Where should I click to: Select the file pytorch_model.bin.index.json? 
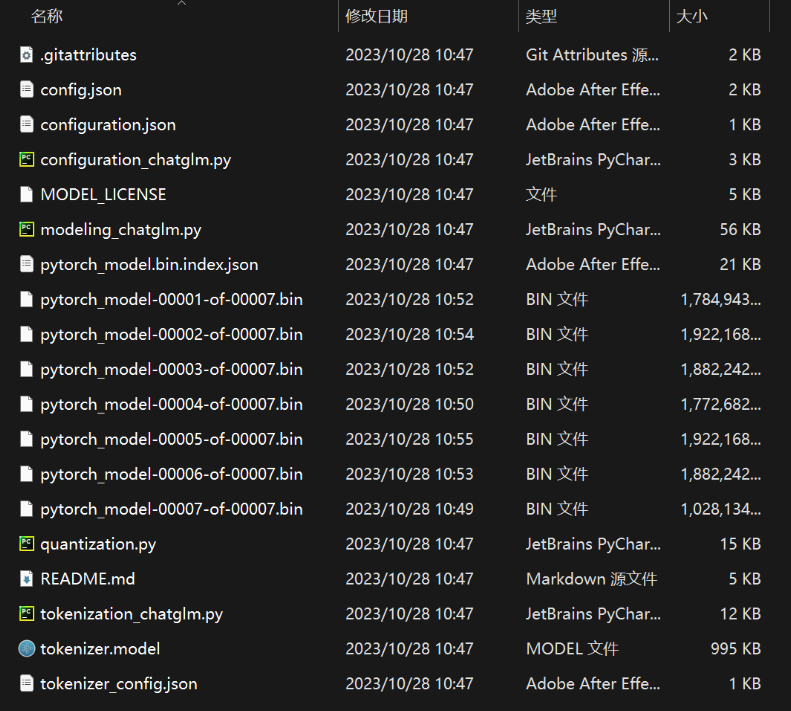point(149,264)
